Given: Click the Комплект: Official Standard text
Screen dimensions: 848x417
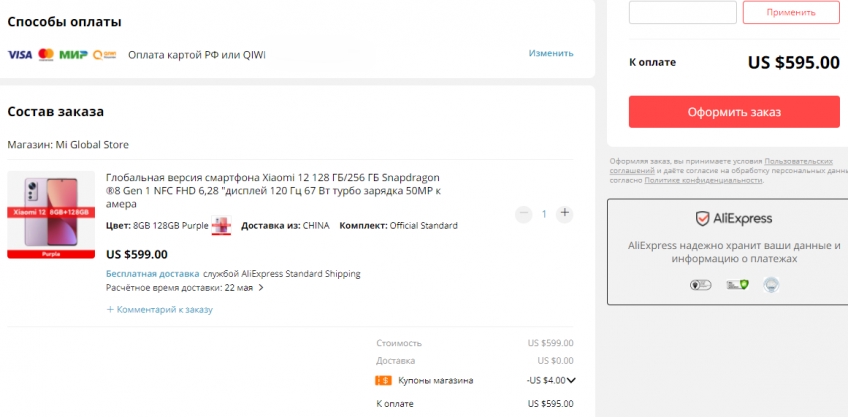Looking at the screenshot, I should (398, 226).
